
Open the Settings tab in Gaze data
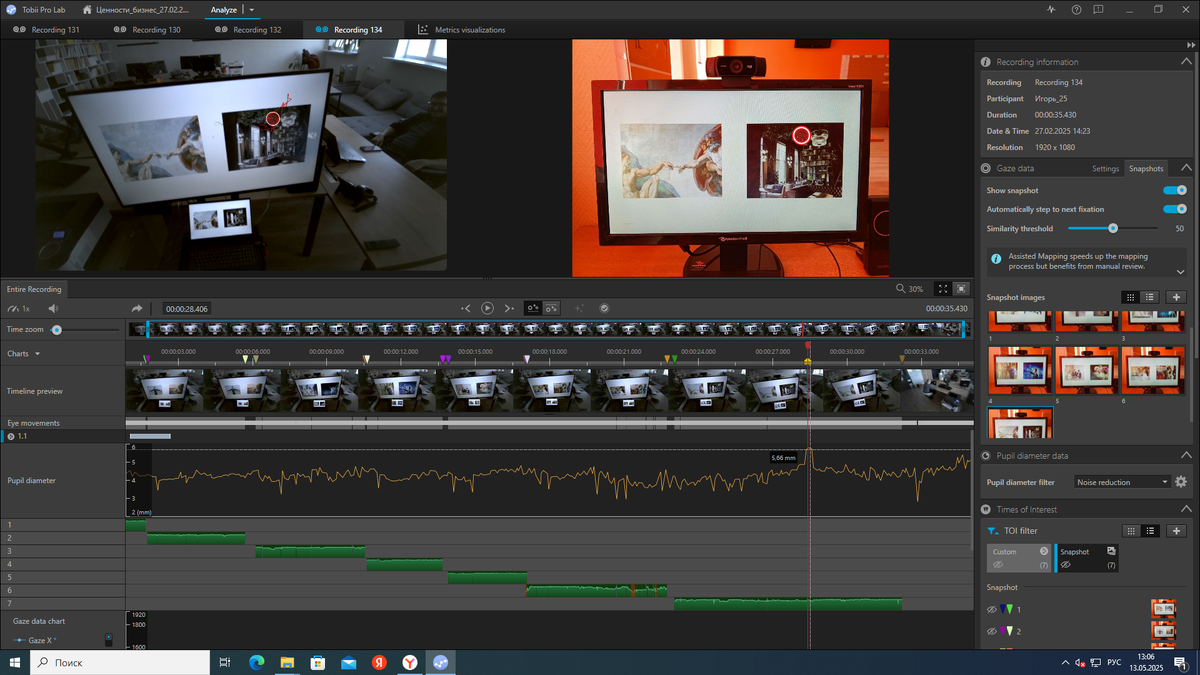click(x=1105, y=169)
